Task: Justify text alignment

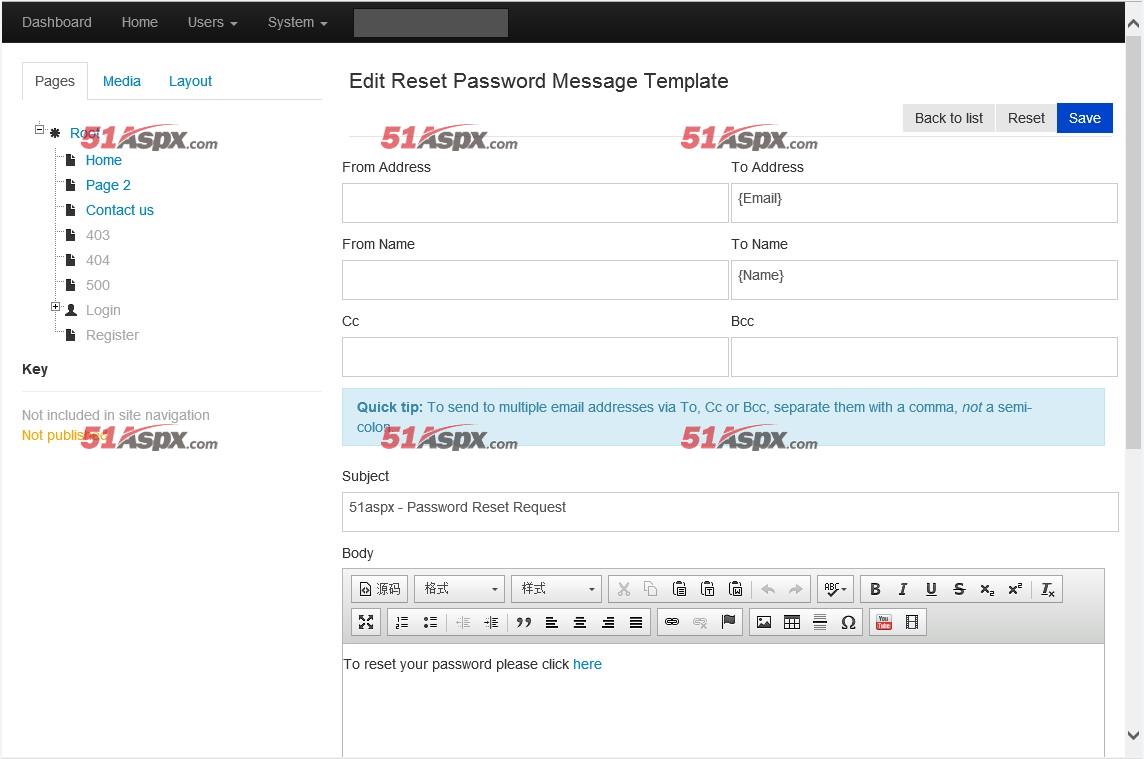Action: click(636, 623)
